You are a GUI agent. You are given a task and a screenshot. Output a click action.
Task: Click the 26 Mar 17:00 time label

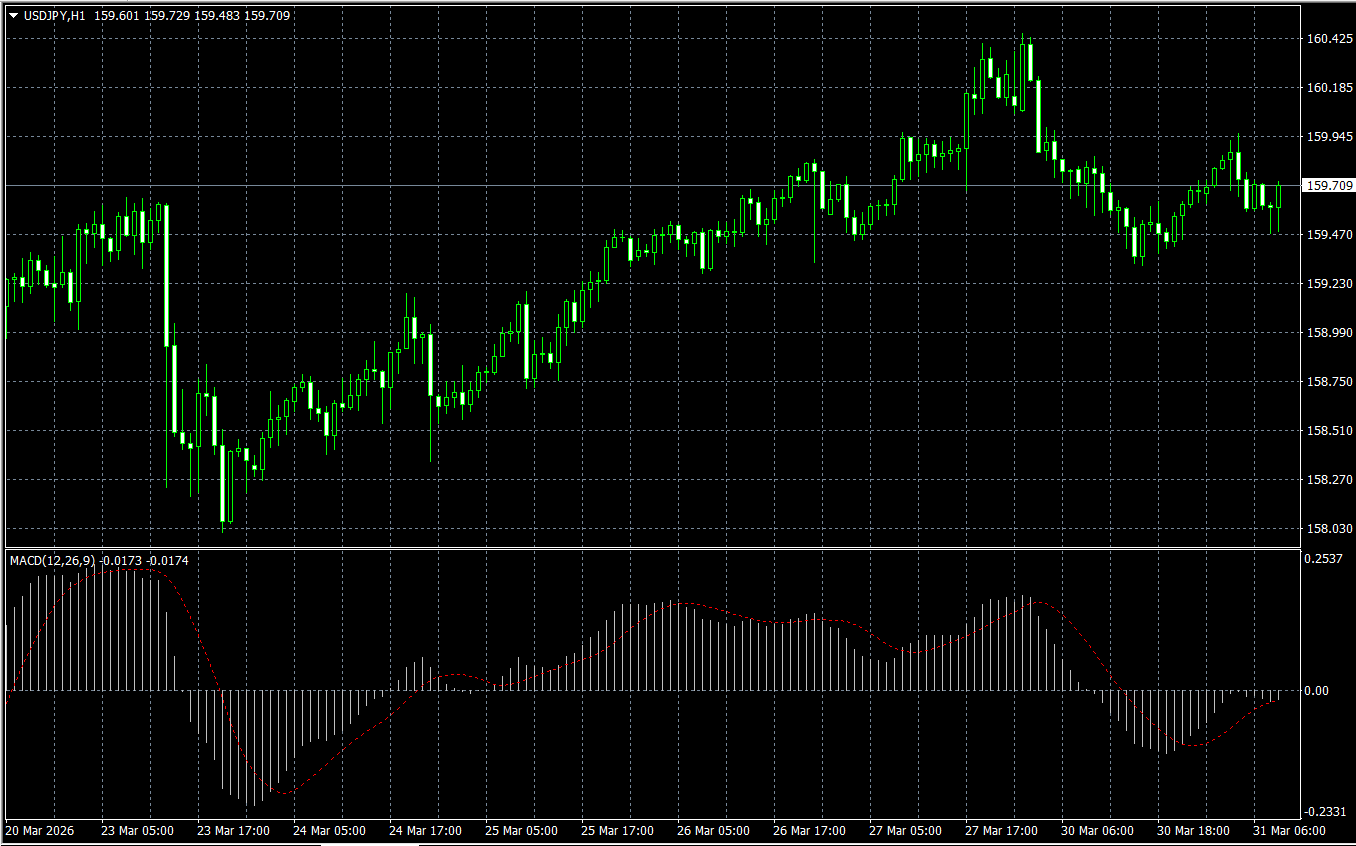tap(809, 831)
